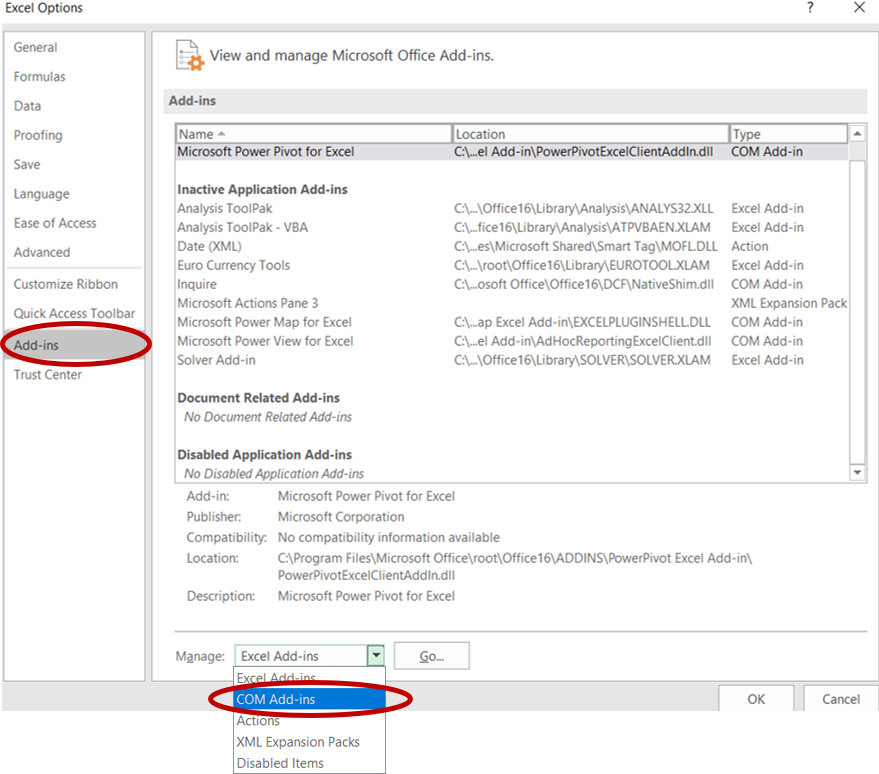Image resolution: width=879 pixels, height=774 pixels.
Task: Select the Analysis ToolPak - VBA add-in
Action: (242, 227)
